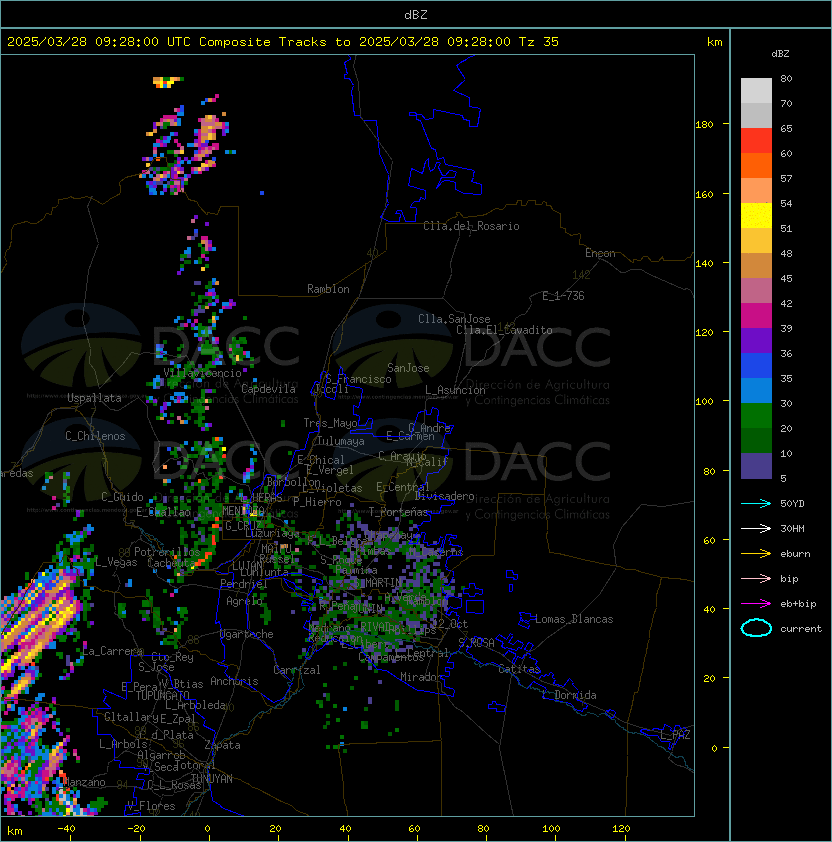
Task: Click the current legend label
Action: 801,629
